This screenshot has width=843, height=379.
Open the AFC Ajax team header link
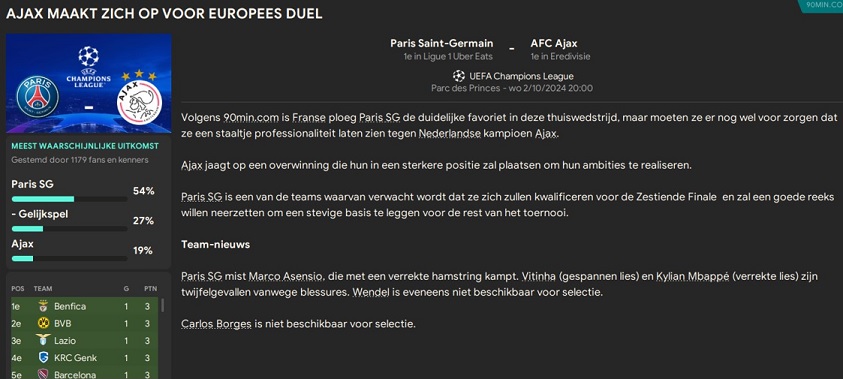(554, 43)
